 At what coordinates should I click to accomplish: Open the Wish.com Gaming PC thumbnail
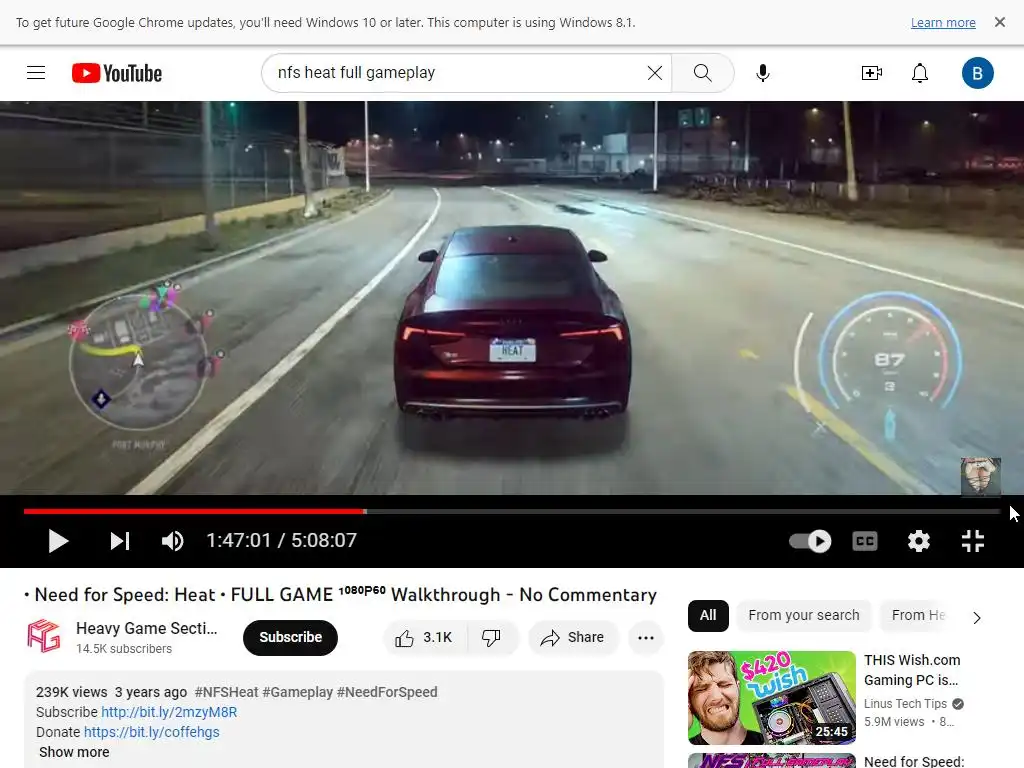click(x=771, y=697)
